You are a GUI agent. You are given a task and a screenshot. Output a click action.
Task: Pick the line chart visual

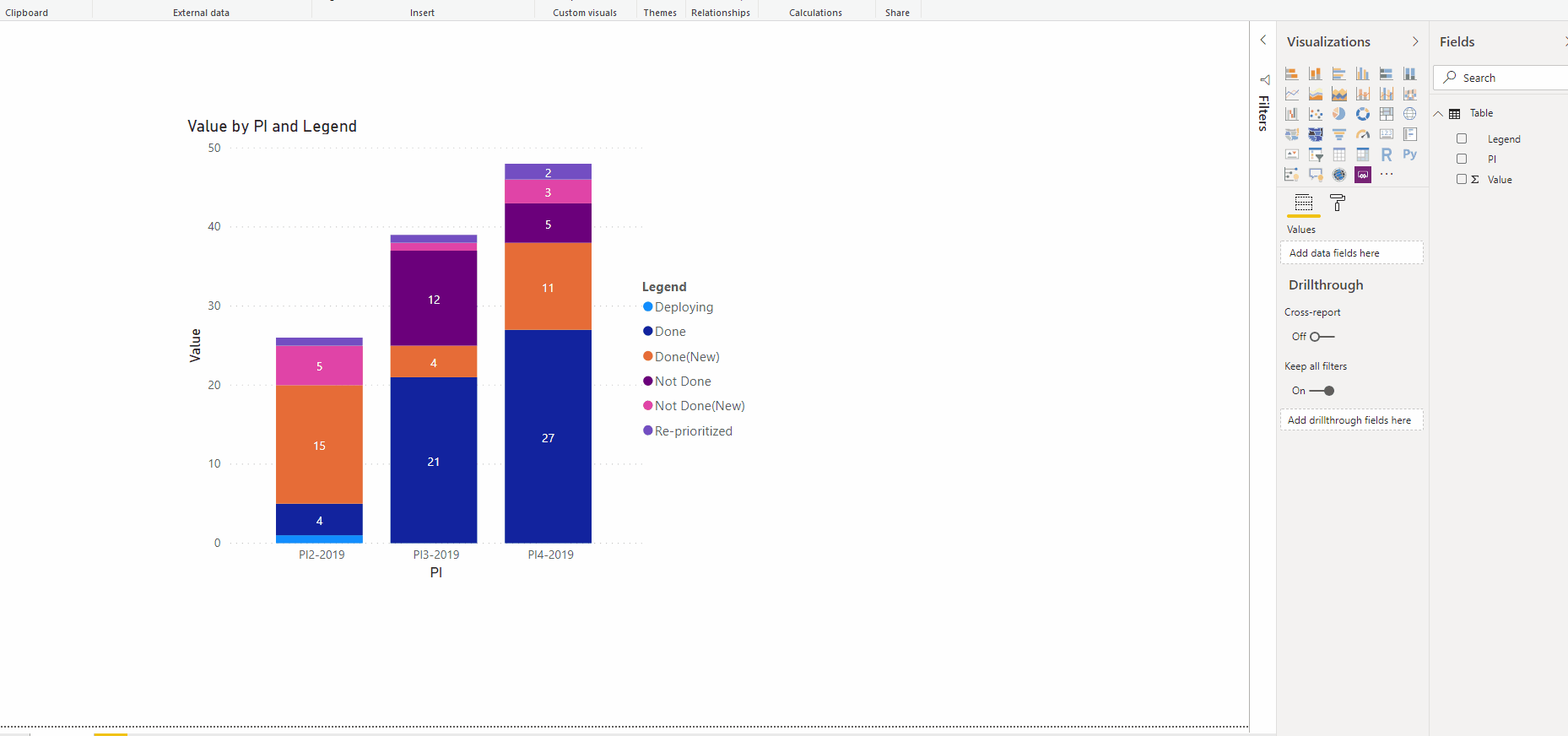[1291, 94]
